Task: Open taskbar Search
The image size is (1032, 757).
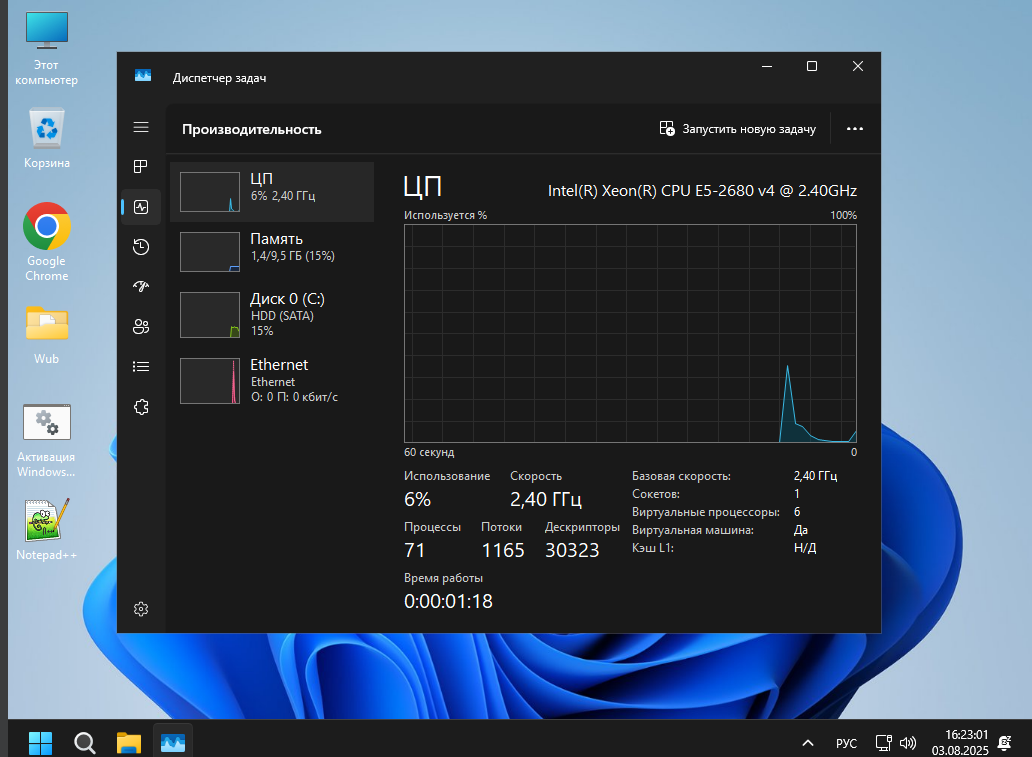Action: pos(85,743)
